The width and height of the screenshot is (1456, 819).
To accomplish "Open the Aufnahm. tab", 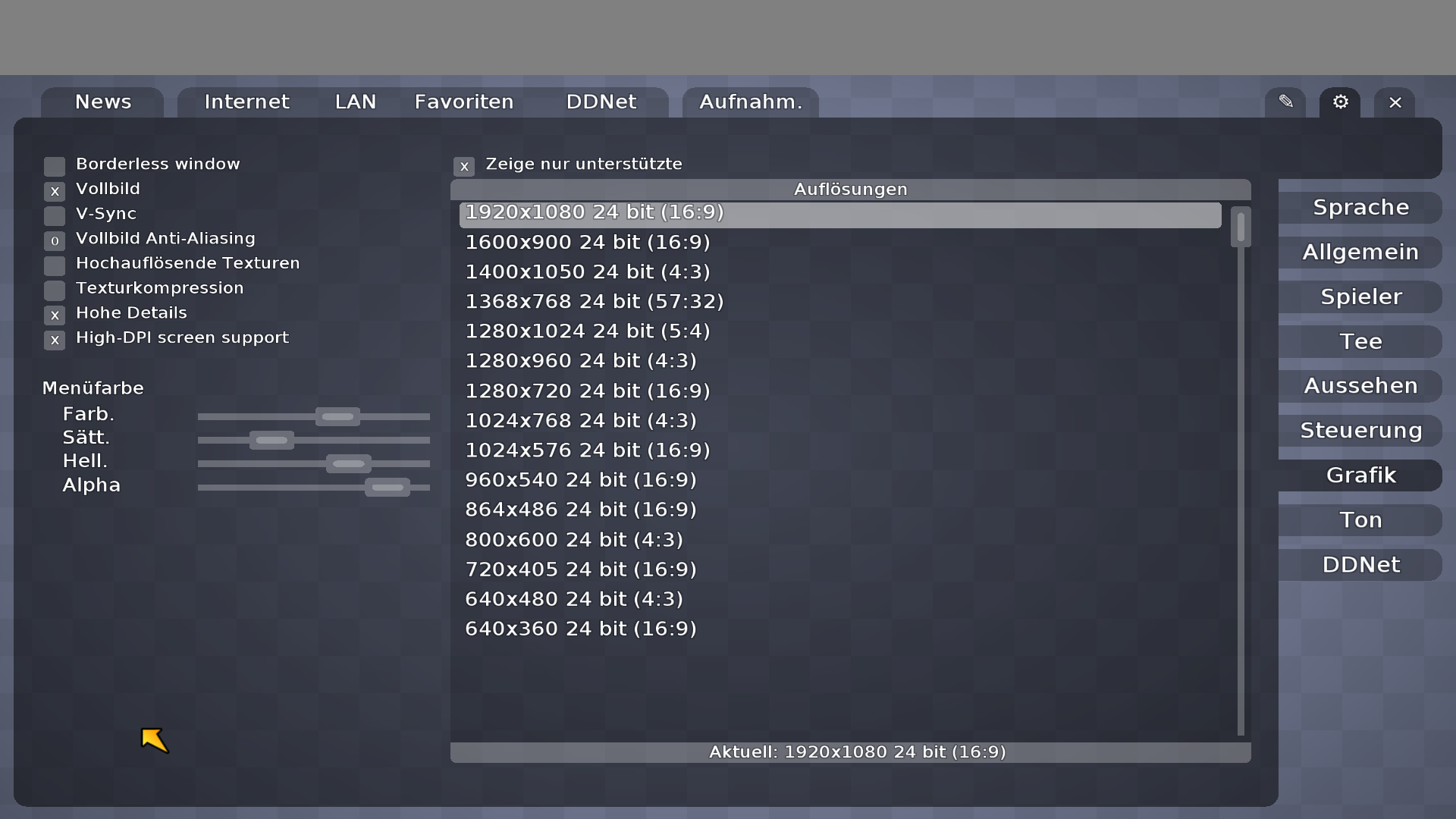I will (750, 102).
